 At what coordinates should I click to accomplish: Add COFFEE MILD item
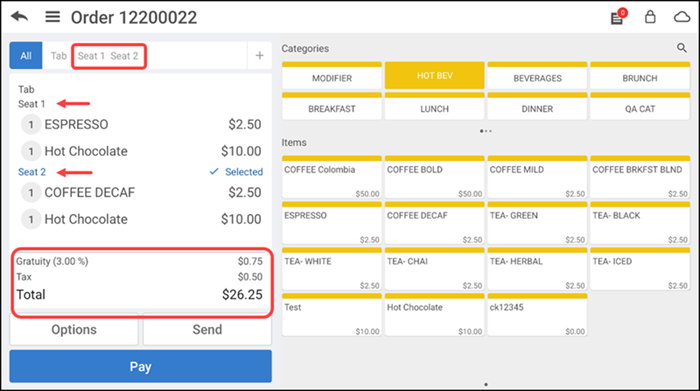(537, 177)
